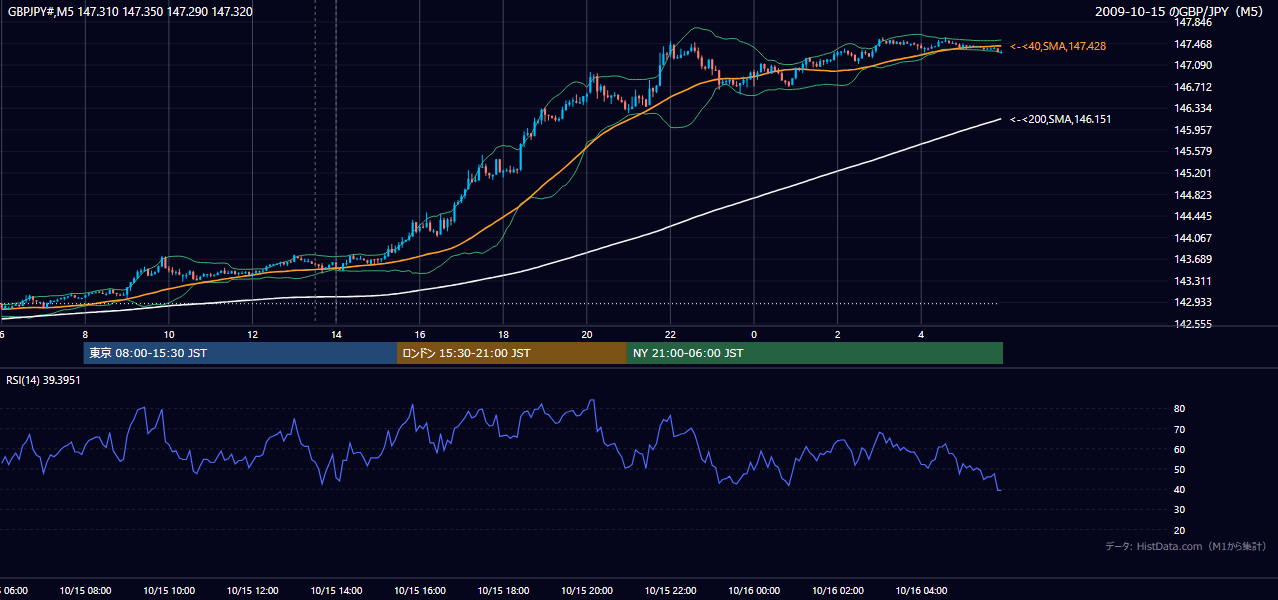Screen dimensions: 1278x600
Task: Click the RSI axis level 60
Action: pos(1179,449)
